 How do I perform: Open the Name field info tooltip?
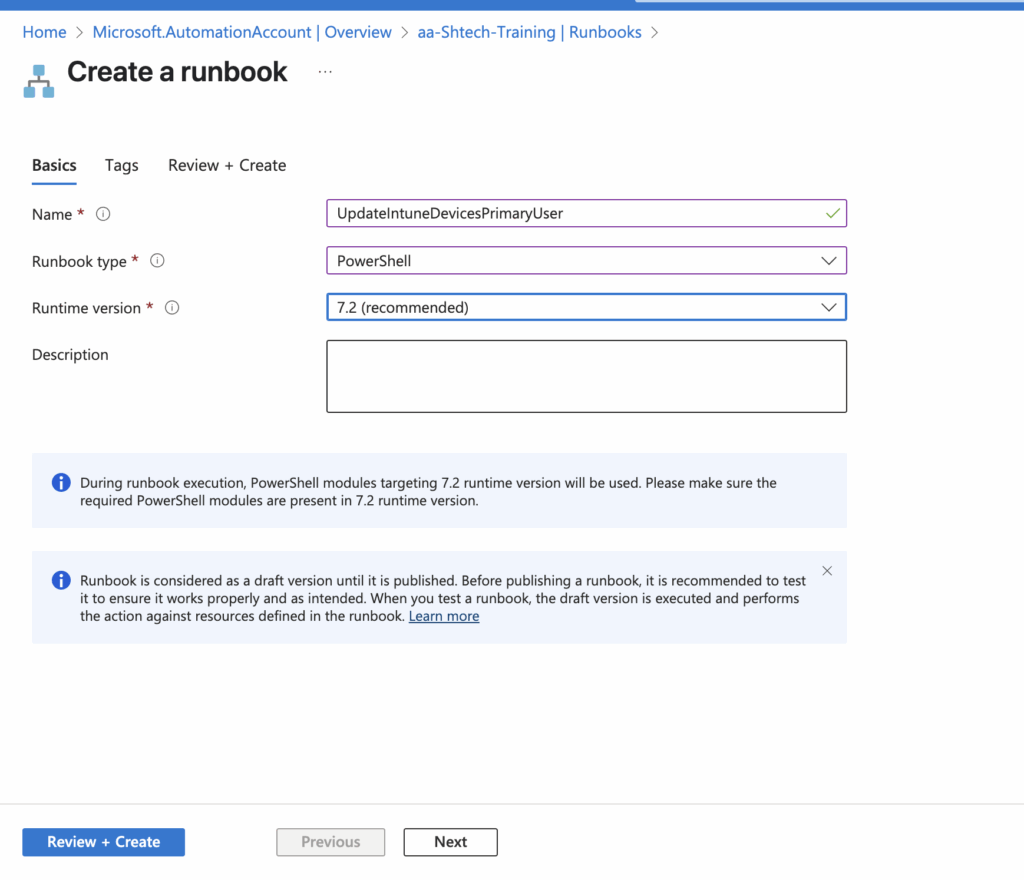103,213
